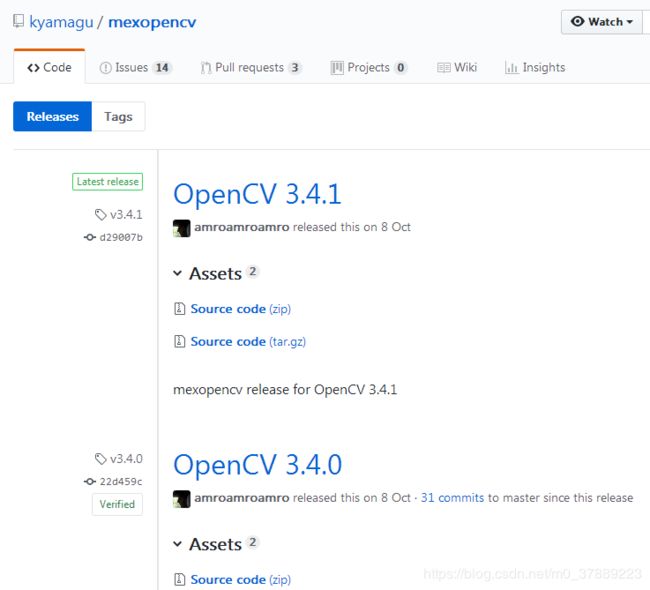Viewport: 650px width, 590px height.
Task: Switch to the Wiki tab
Action: 457,67
